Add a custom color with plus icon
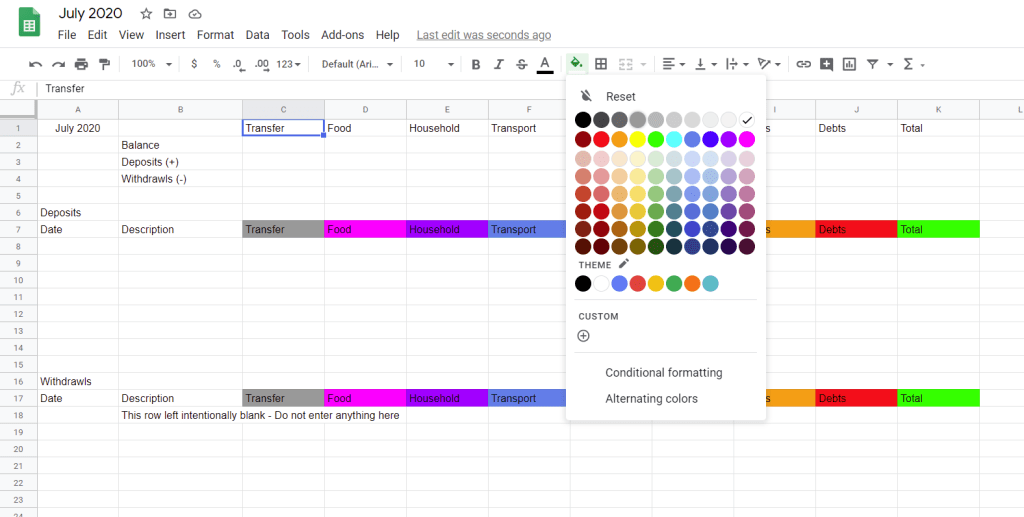 [x=584, y=336]
